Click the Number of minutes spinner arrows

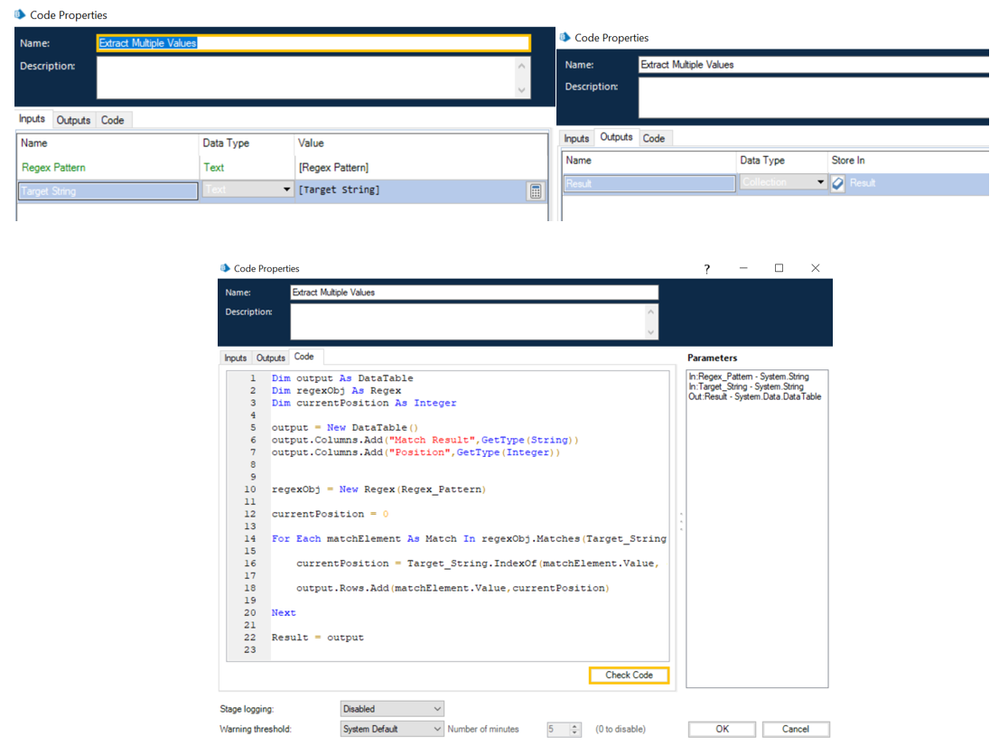point(574,729)
